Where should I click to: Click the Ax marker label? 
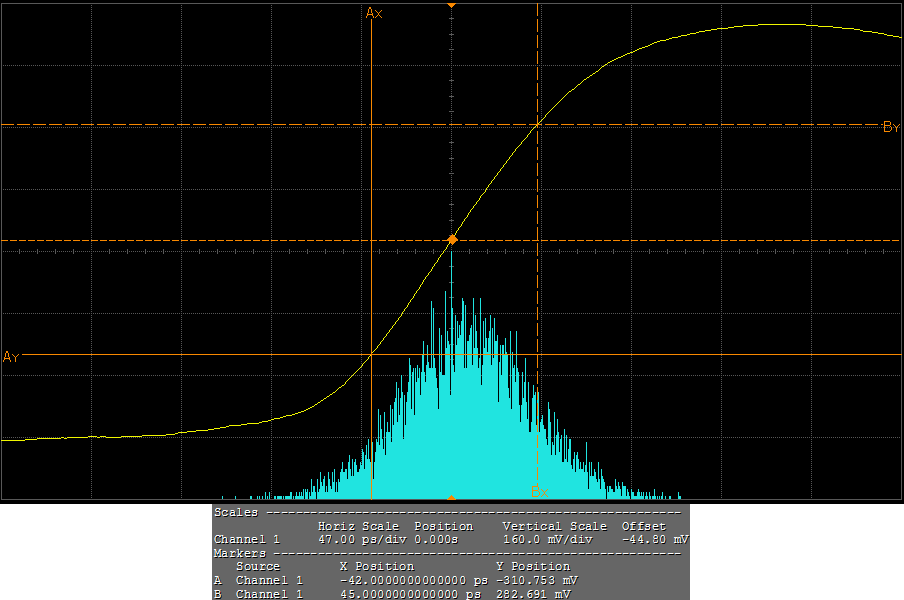[374, 13]
